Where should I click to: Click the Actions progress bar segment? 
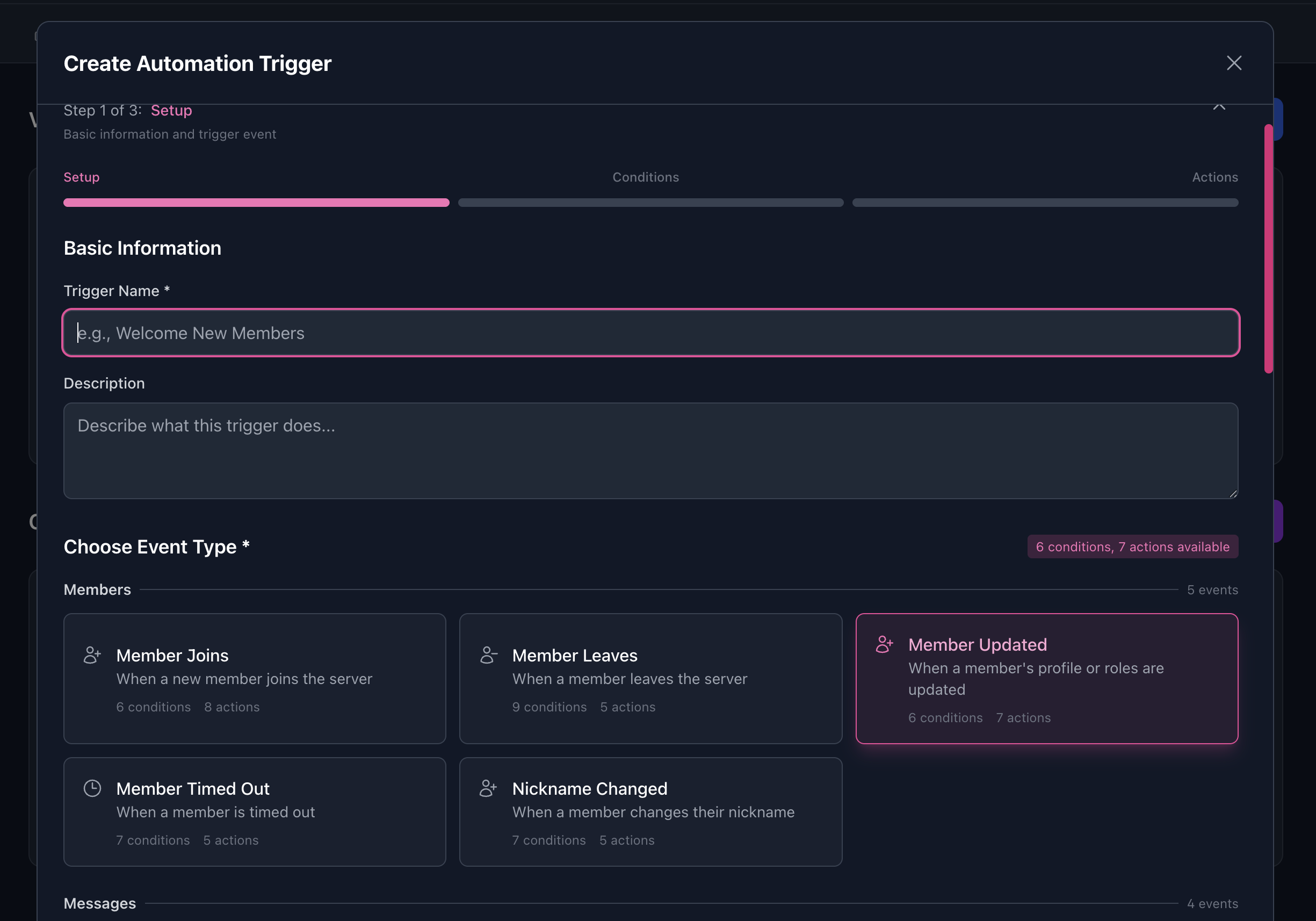[1045, 203]
